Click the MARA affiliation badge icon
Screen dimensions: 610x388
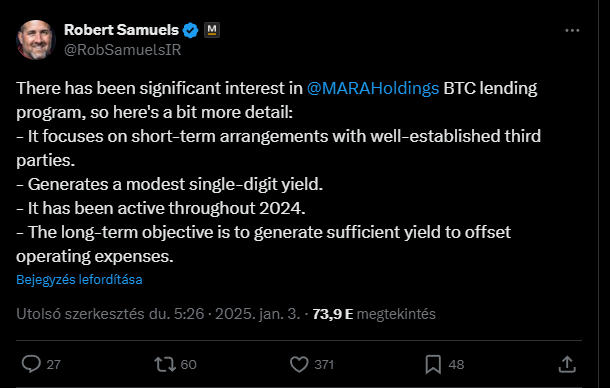[212, 30]
